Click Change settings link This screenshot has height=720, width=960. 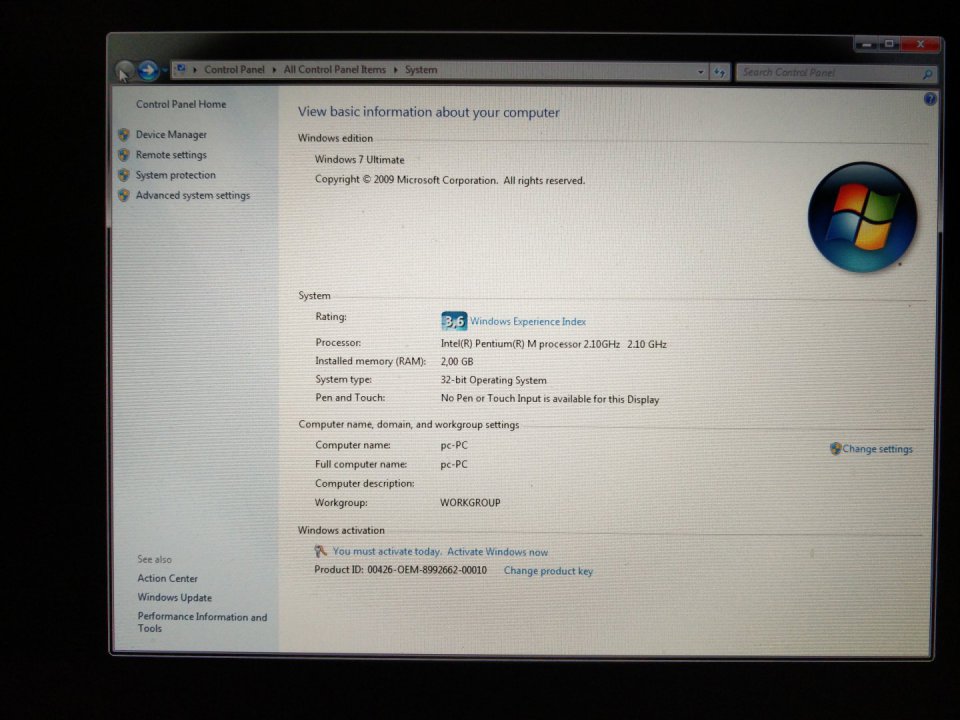click(x=877, y=449)
